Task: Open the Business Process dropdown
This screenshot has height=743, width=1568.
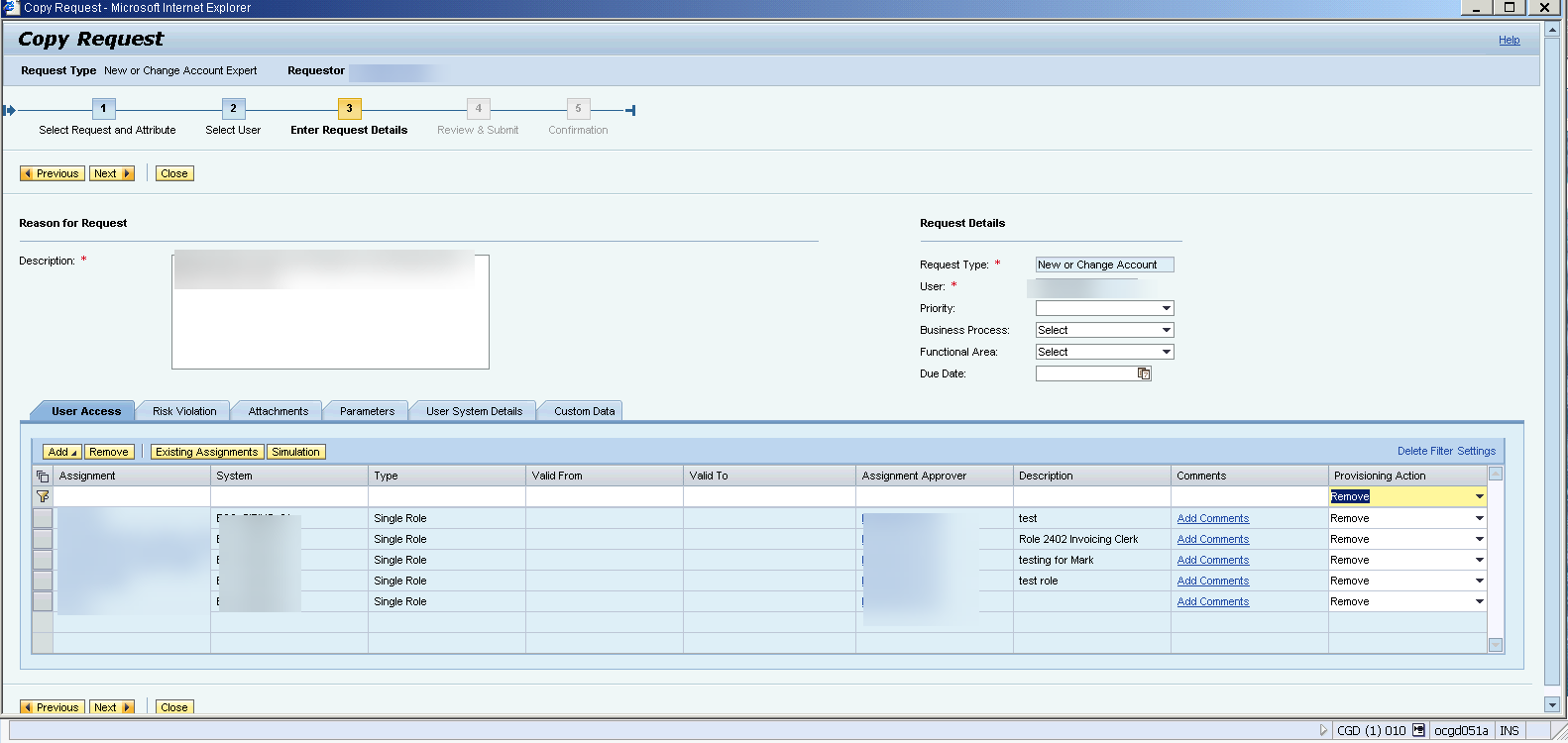Action: (1167, 330)
